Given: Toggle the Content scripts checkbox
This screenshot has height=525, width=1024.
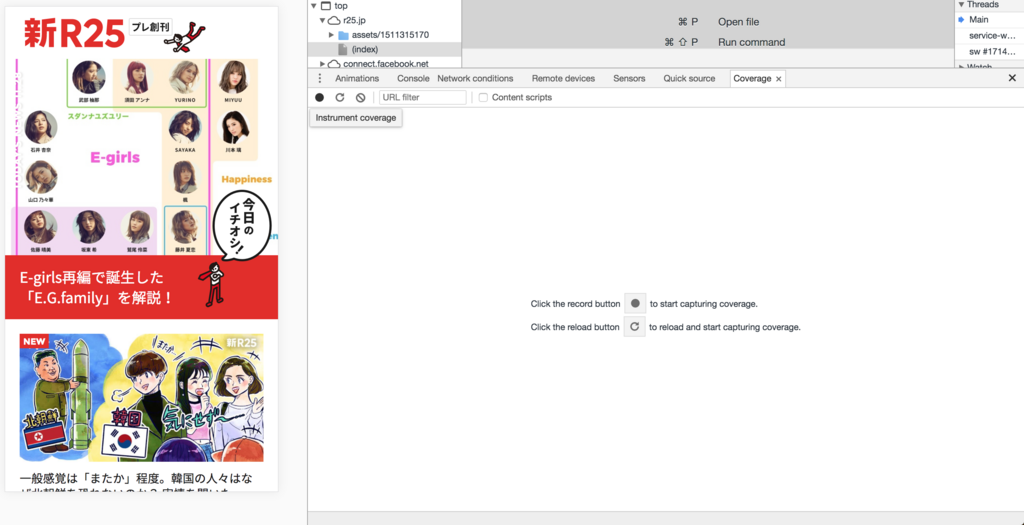Looking at the screenshot, I should click(483, 97).
